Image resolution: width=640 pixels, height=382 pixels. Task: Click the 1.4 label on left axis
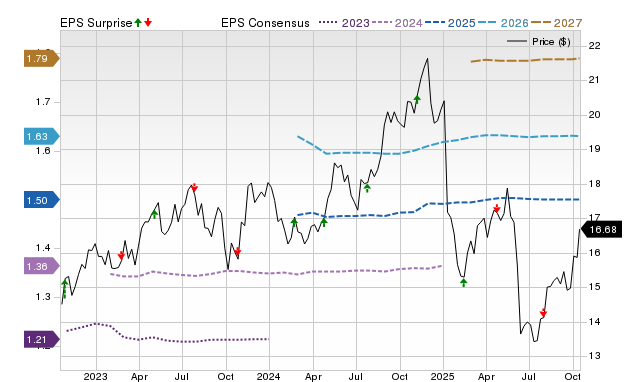point(43,248)
